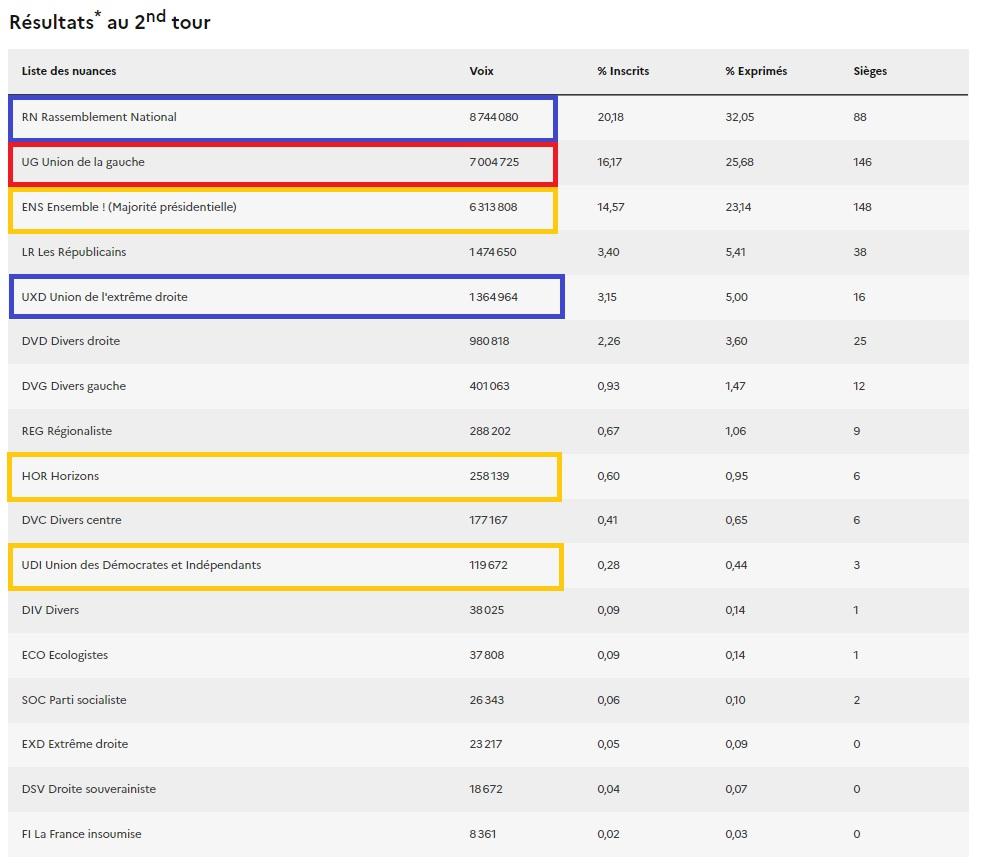Click the 25 seats value for DVD
Viewport: 982px width, 868px height.
(x=860, y=341)
